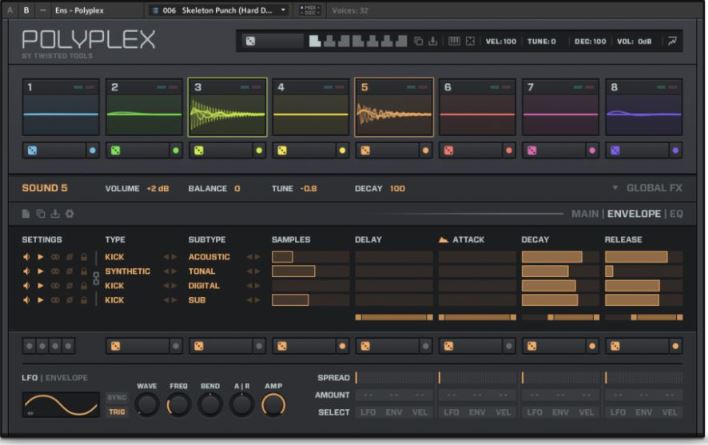Mute the first Kick Acoustic layer
Image resolution: width=708 pixels, height=445 pixels.
pyautogui.click(x=27, y=257)
